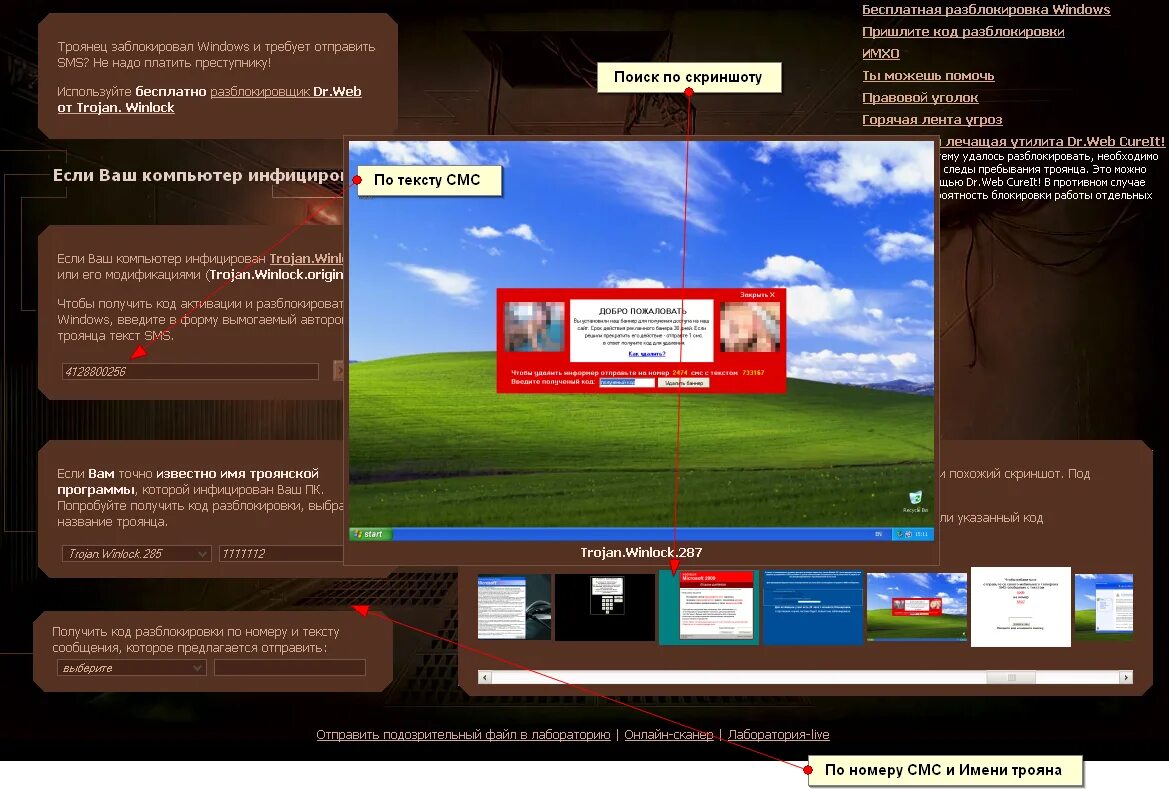Click the large Trojan.Winlock.287 screenshot preview
Viewport: 1169px width, 789px height.
click(641, 341)
